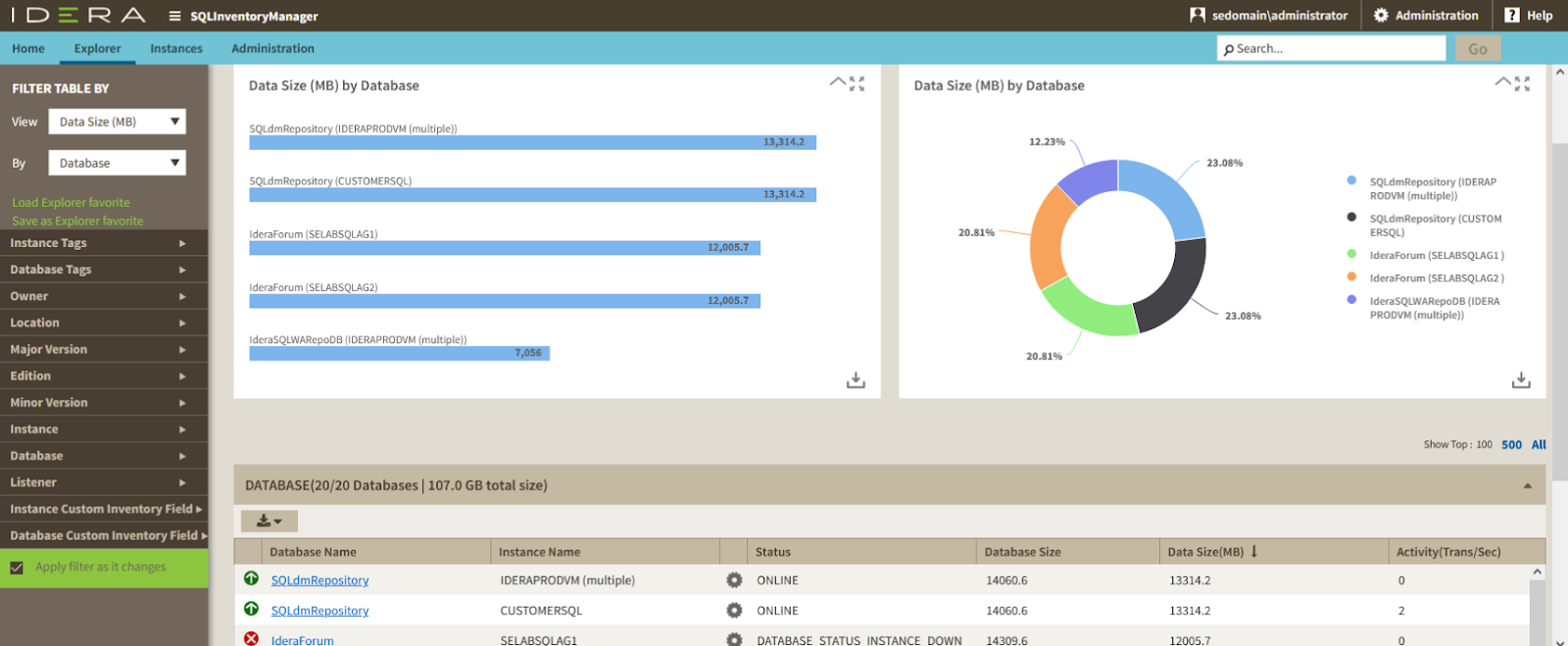
Task: Open gear options for SELABSQLAG1 row
Action: click(x=734, y=639)
